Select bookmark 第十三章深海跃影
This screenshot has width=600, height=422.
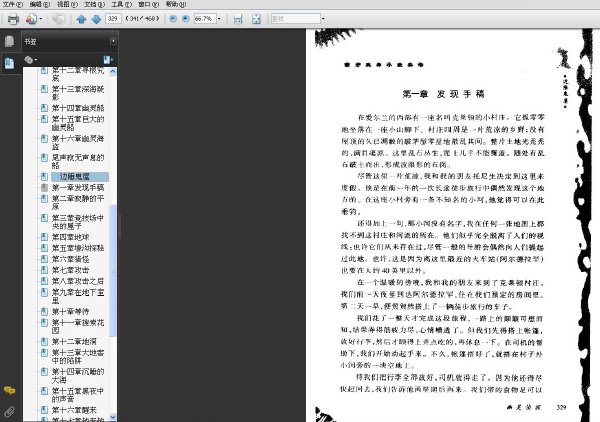click(78, 93)
